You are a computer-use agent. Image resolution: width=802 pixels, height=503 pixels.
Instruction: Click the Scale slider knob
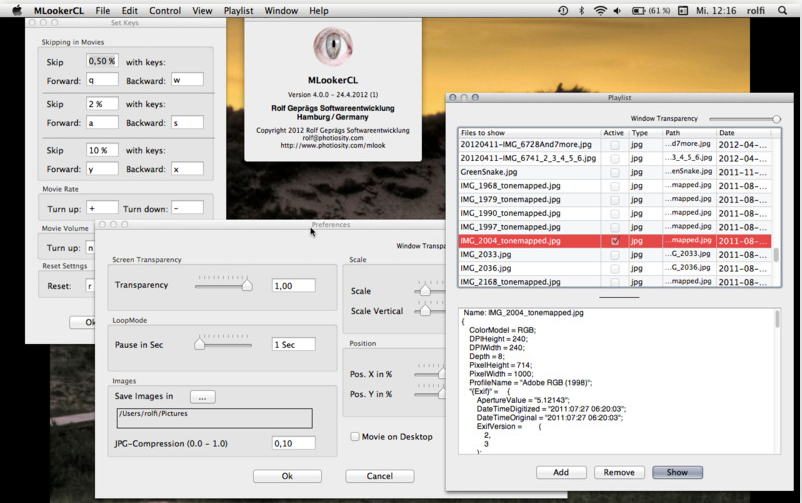tap(425, 290)
